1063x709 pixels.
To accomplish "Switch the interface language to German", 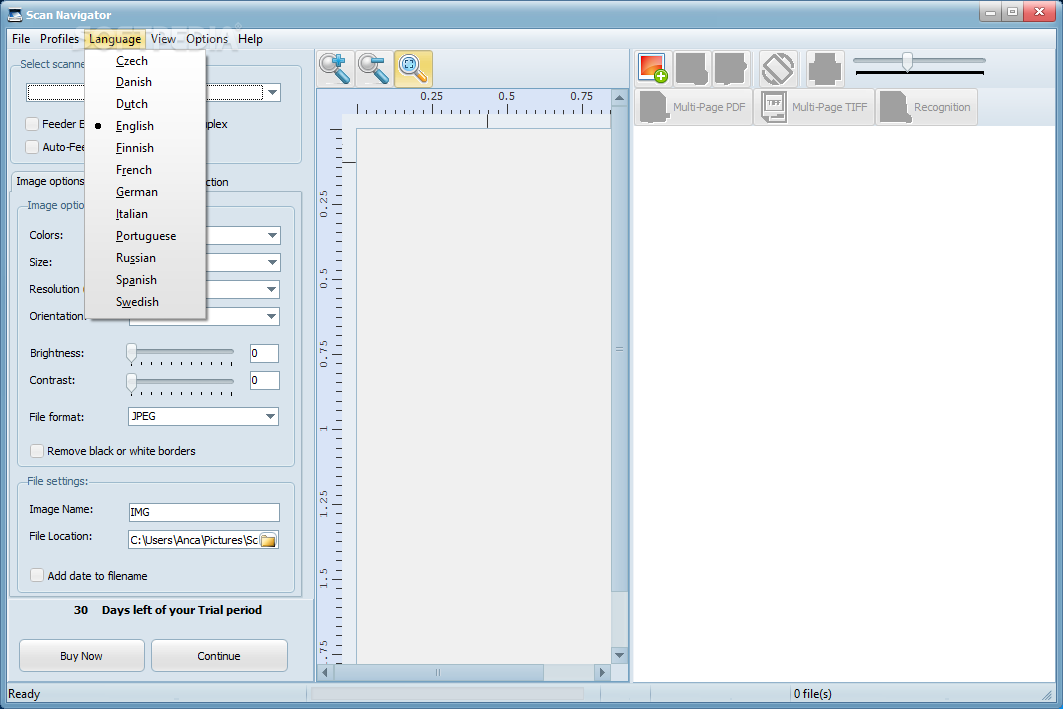I will point(145,192).
